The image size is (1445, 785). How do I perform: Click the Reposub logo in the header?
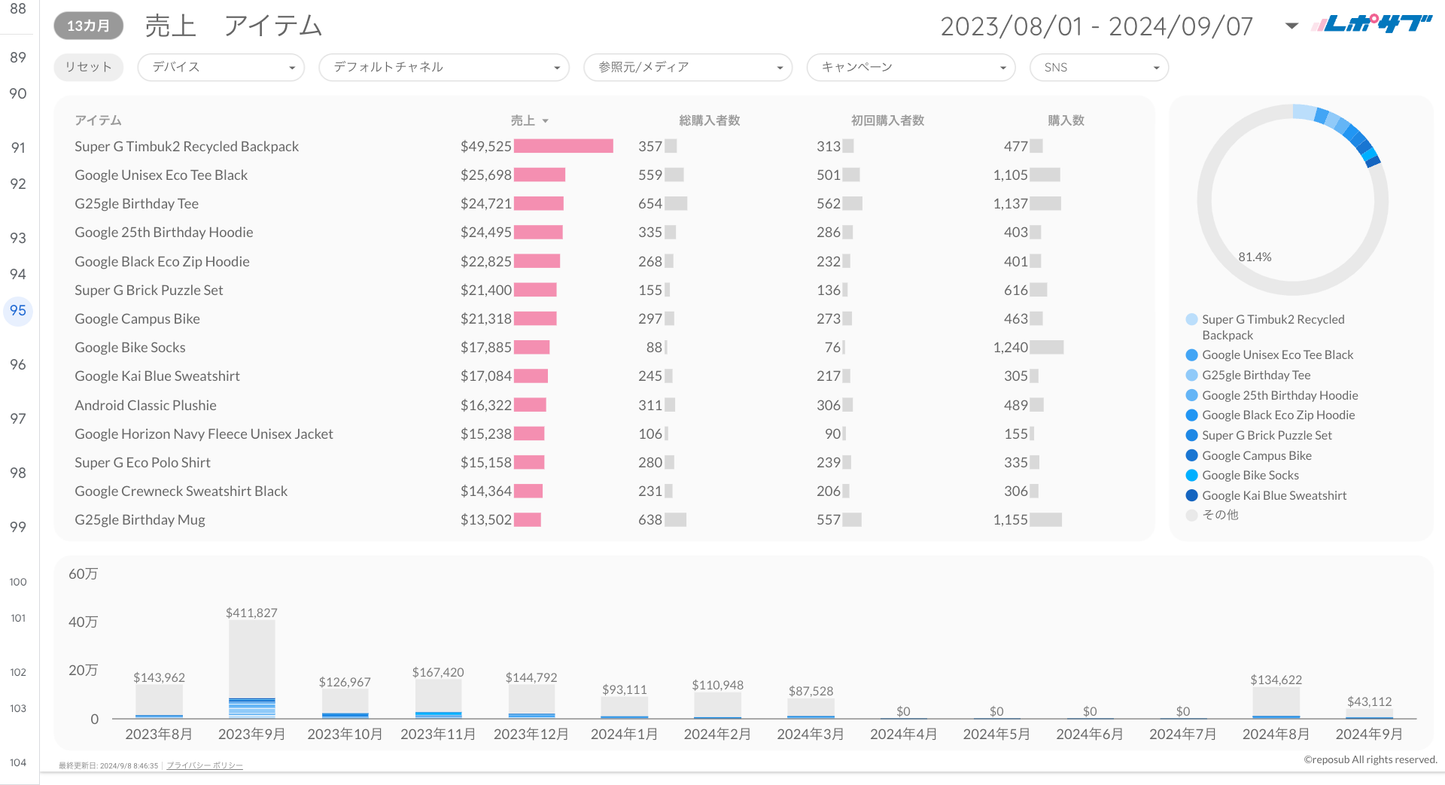(x=1372, y=25)
